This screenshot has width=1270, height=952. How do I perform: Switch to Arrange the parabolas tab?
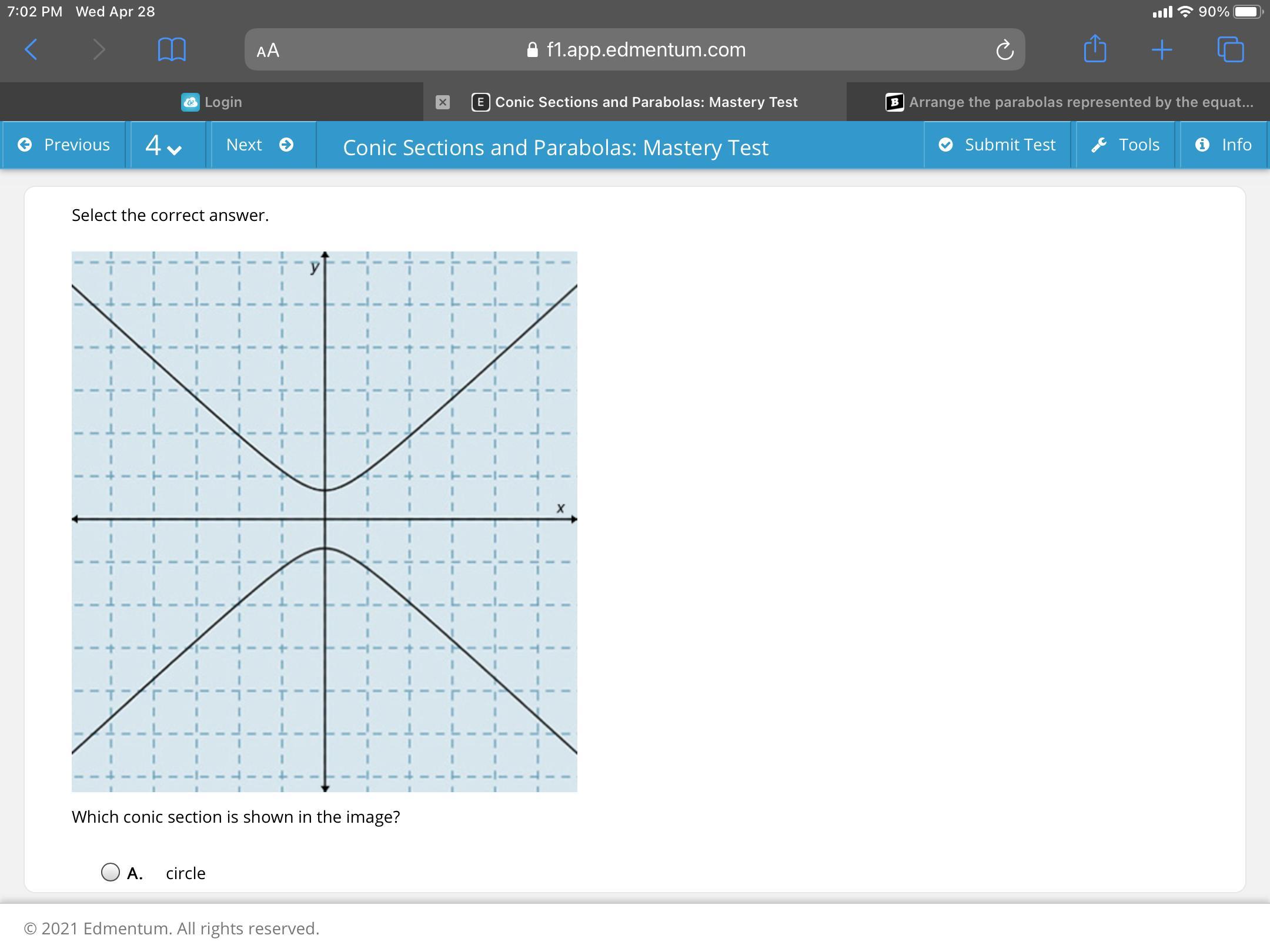pos(1069,102)
